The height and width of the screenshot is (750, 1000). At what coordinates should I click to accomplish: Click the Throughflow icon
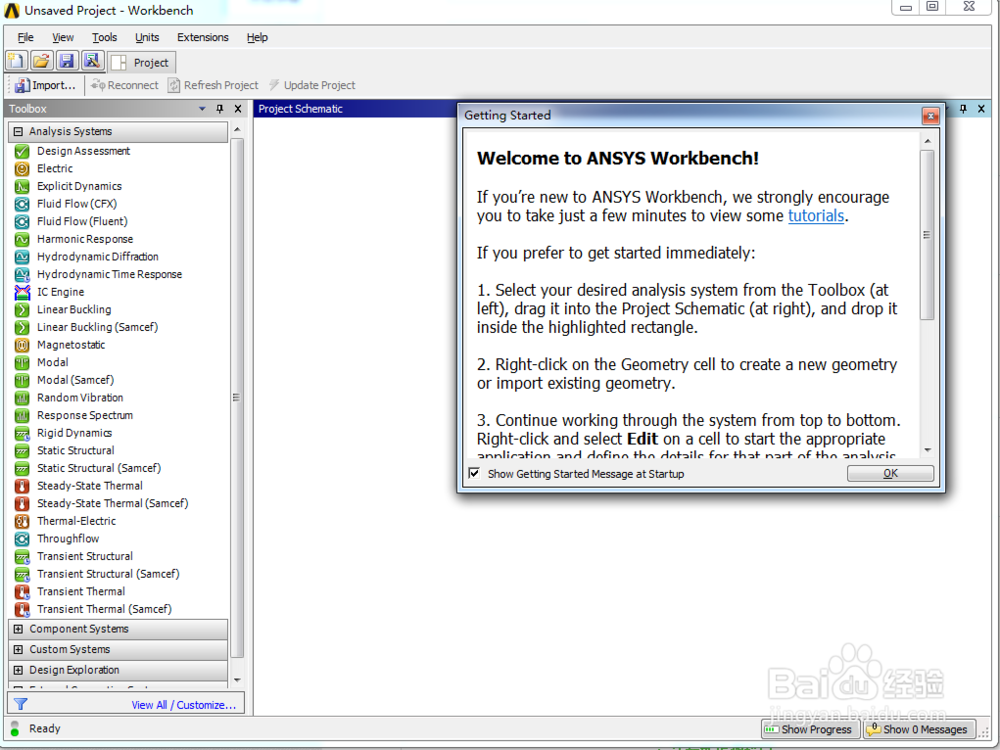point(22,539)
